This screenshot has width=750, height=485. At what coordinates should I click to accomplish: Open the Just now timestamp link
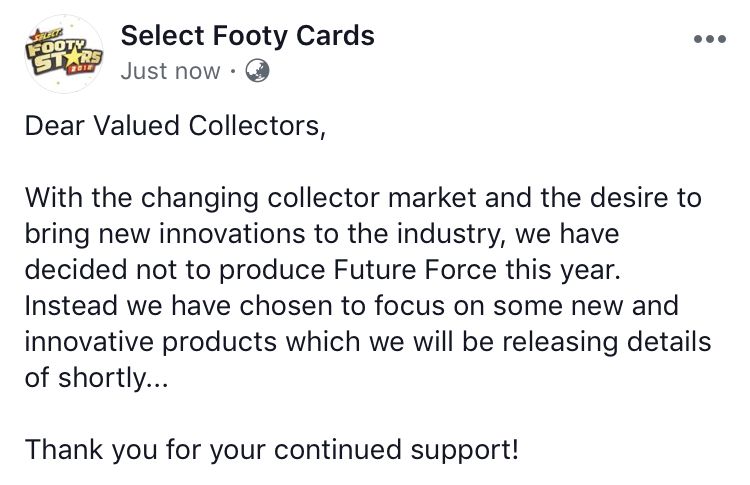(170, 71)
